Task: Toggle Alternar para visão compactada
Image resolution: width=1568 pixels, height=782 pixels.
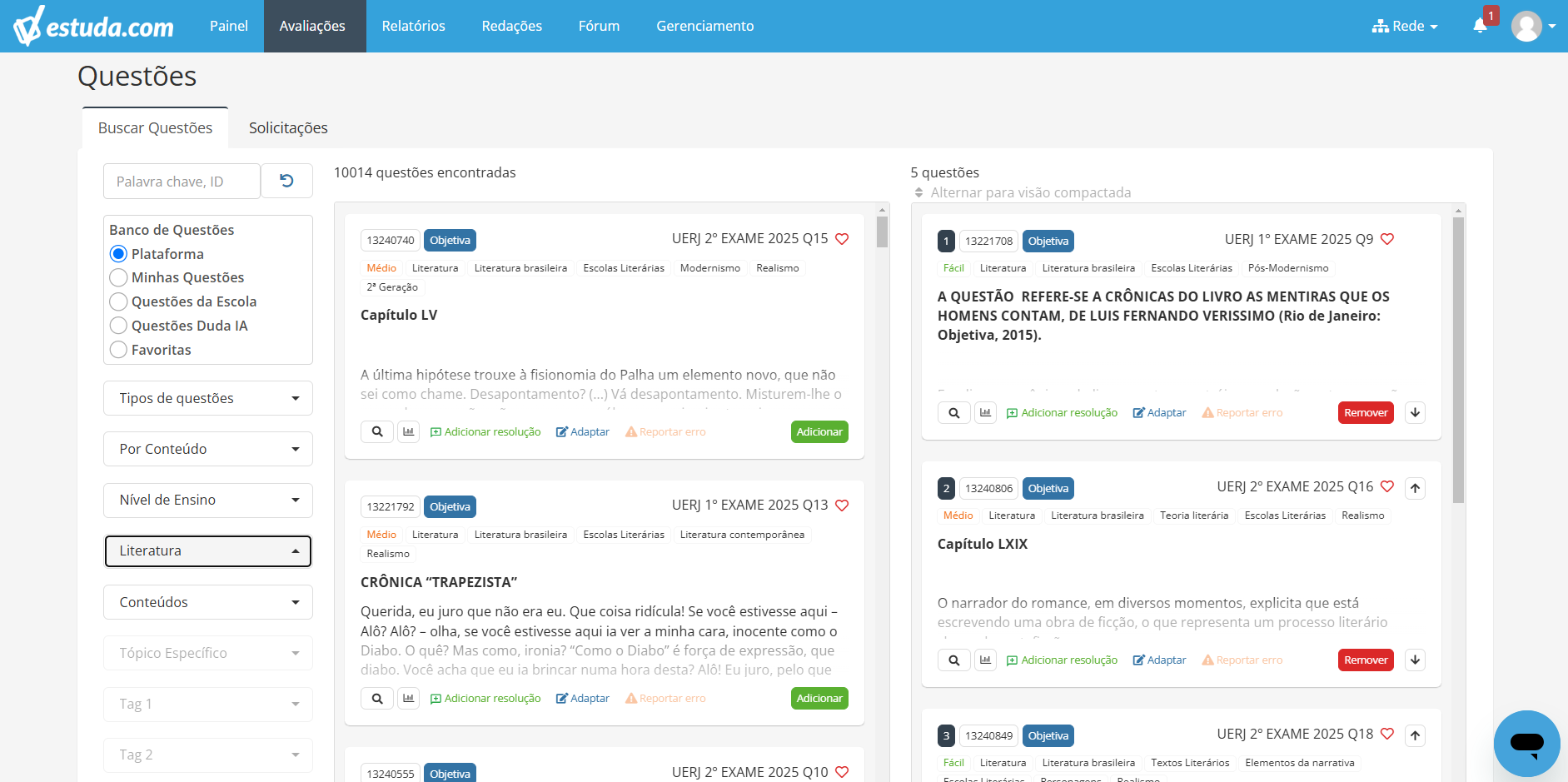Action: (1023, 192)
